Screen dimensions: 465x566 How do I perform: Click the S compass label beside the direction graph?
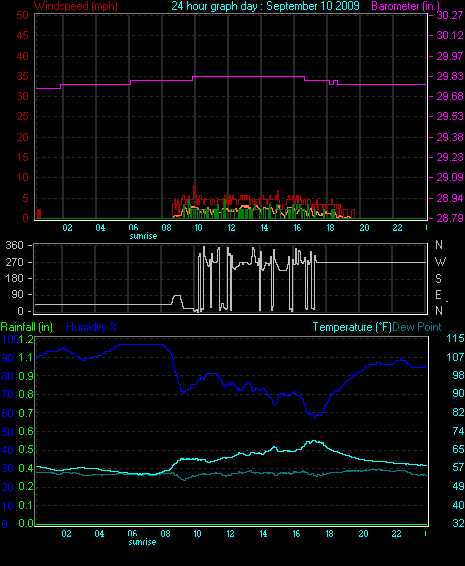coord(438,279)
